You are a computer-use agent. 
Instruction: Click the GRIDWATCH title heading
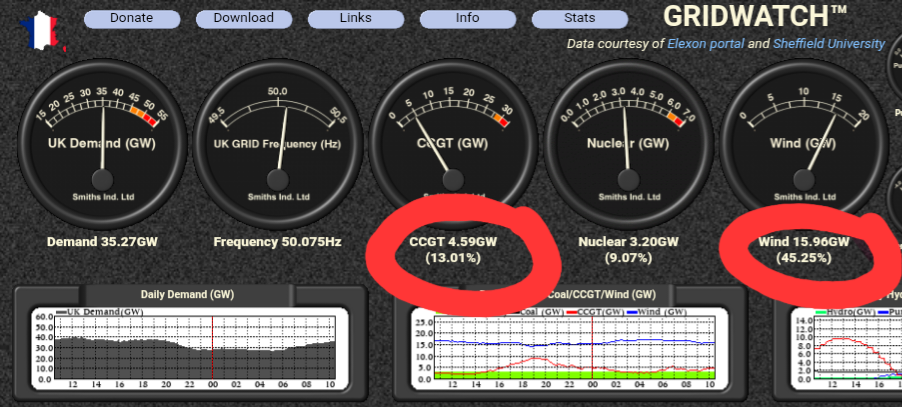tap(755, 17)
